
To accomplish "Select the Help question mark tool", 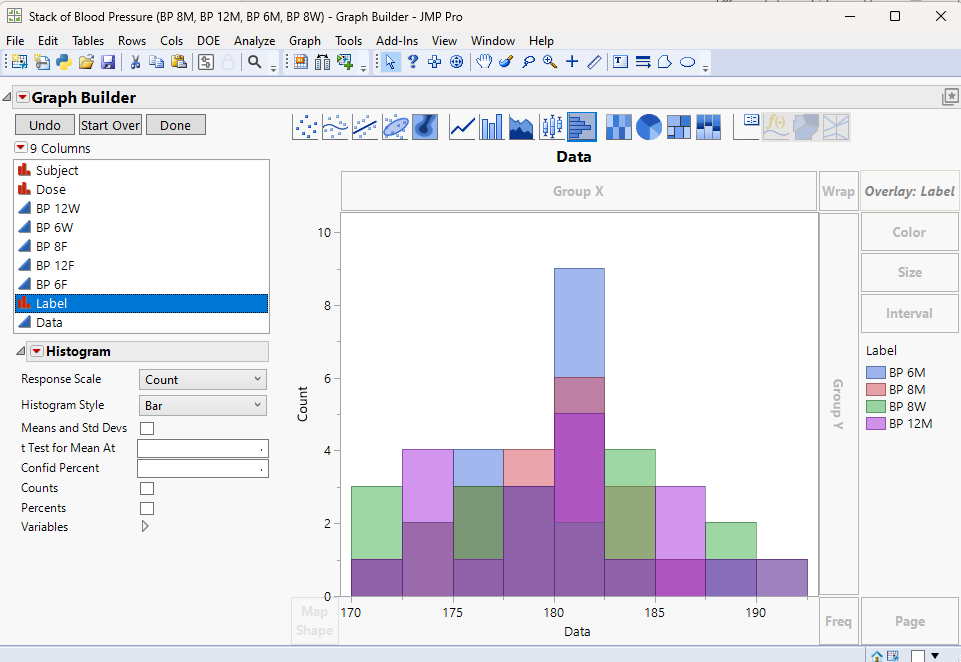I will (412, 62).
